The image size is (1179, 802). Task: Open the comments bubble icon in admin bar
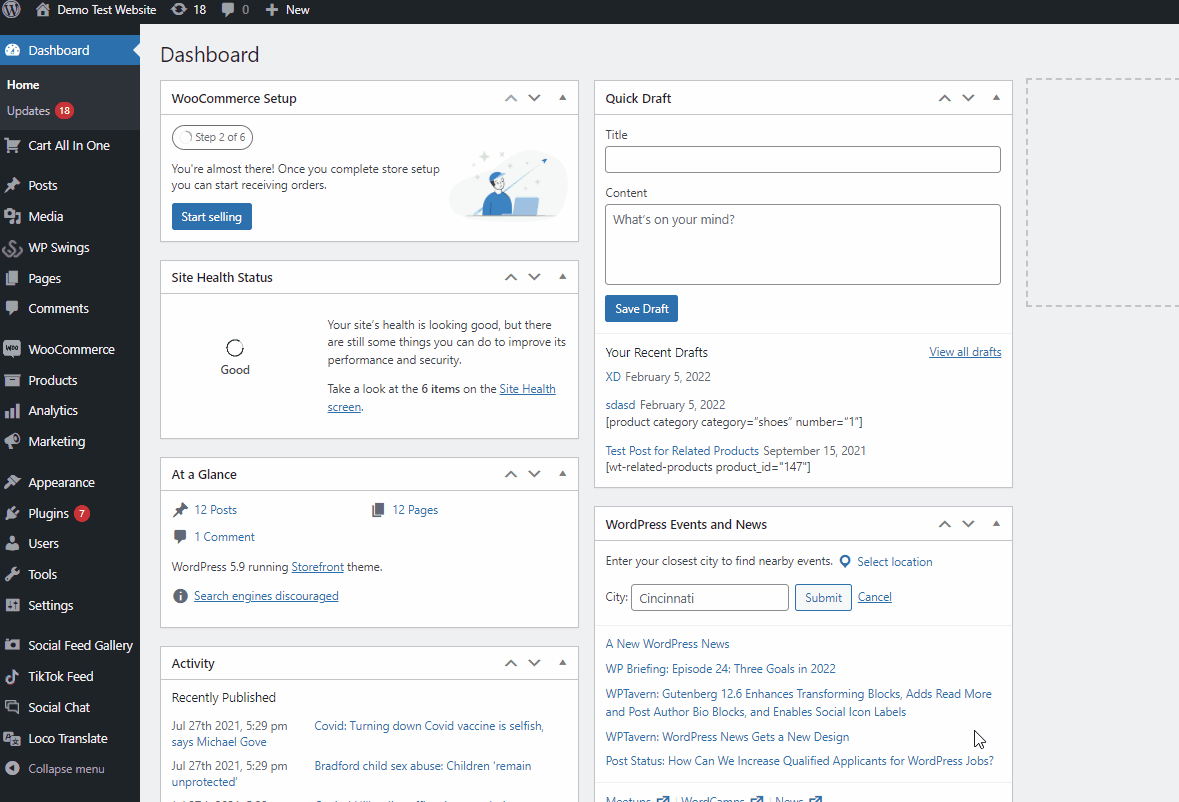coord(228,10)
